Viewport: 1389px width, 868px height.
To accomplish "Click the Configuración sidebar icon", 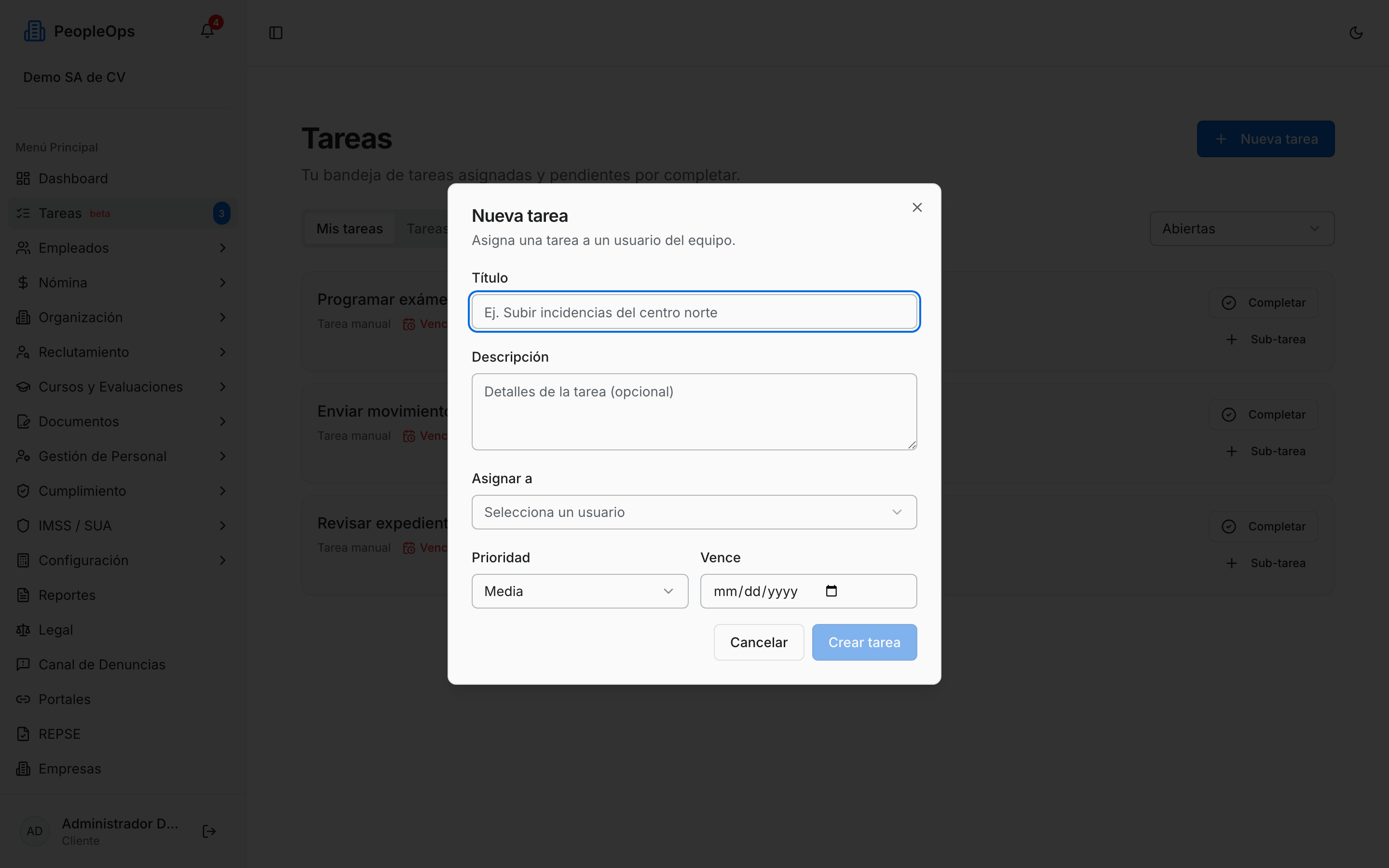I will tap(23, 560).
